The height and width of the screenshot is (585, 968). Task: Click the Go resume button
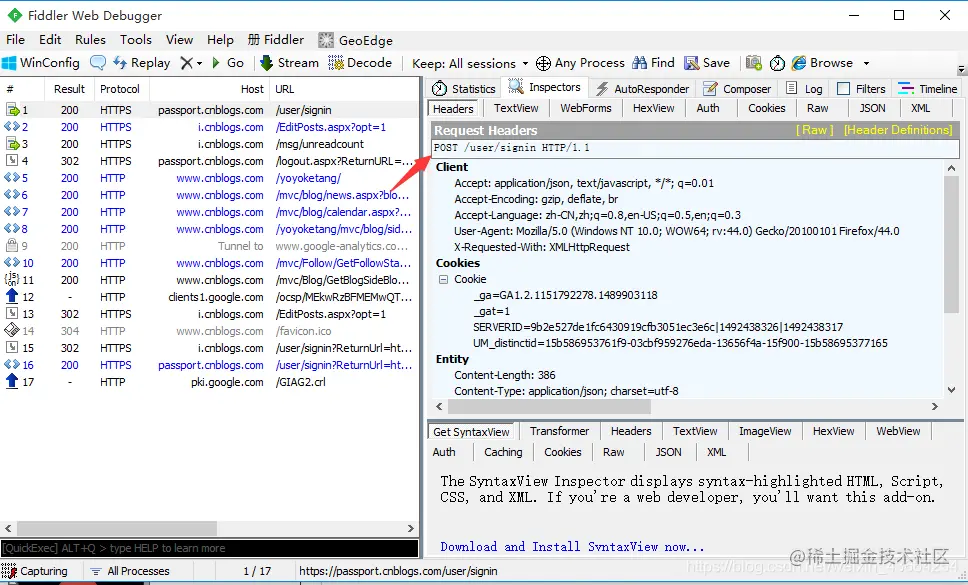click(x=228, y=63)
